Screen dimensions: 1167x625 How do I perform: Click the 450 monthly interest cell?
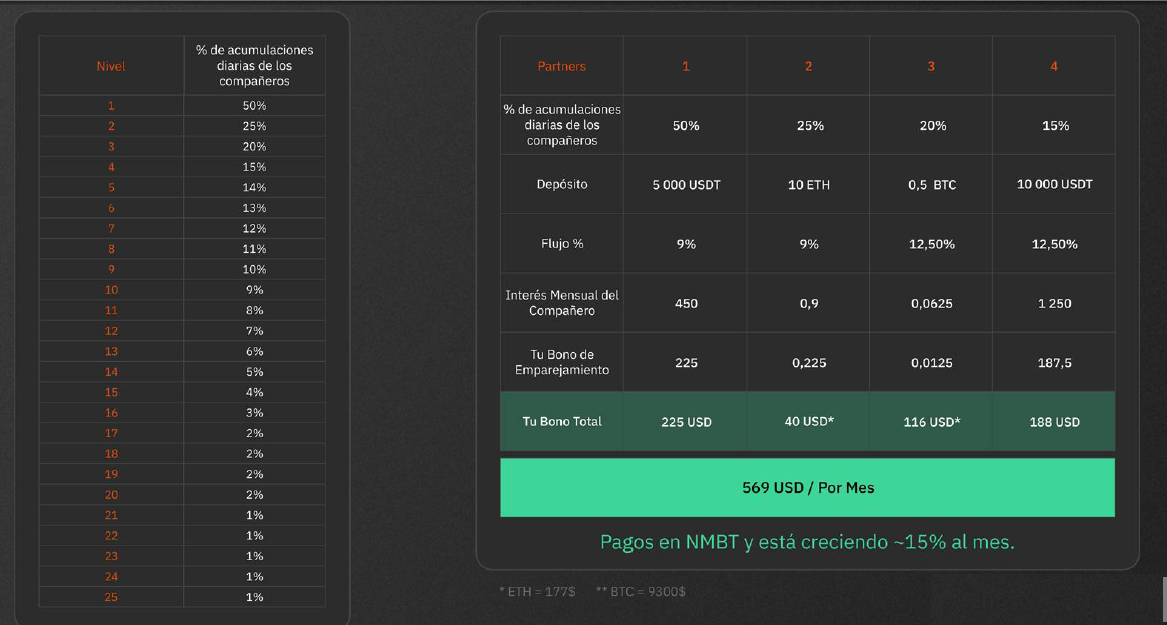pyautogui.click(x=685, y=304)
